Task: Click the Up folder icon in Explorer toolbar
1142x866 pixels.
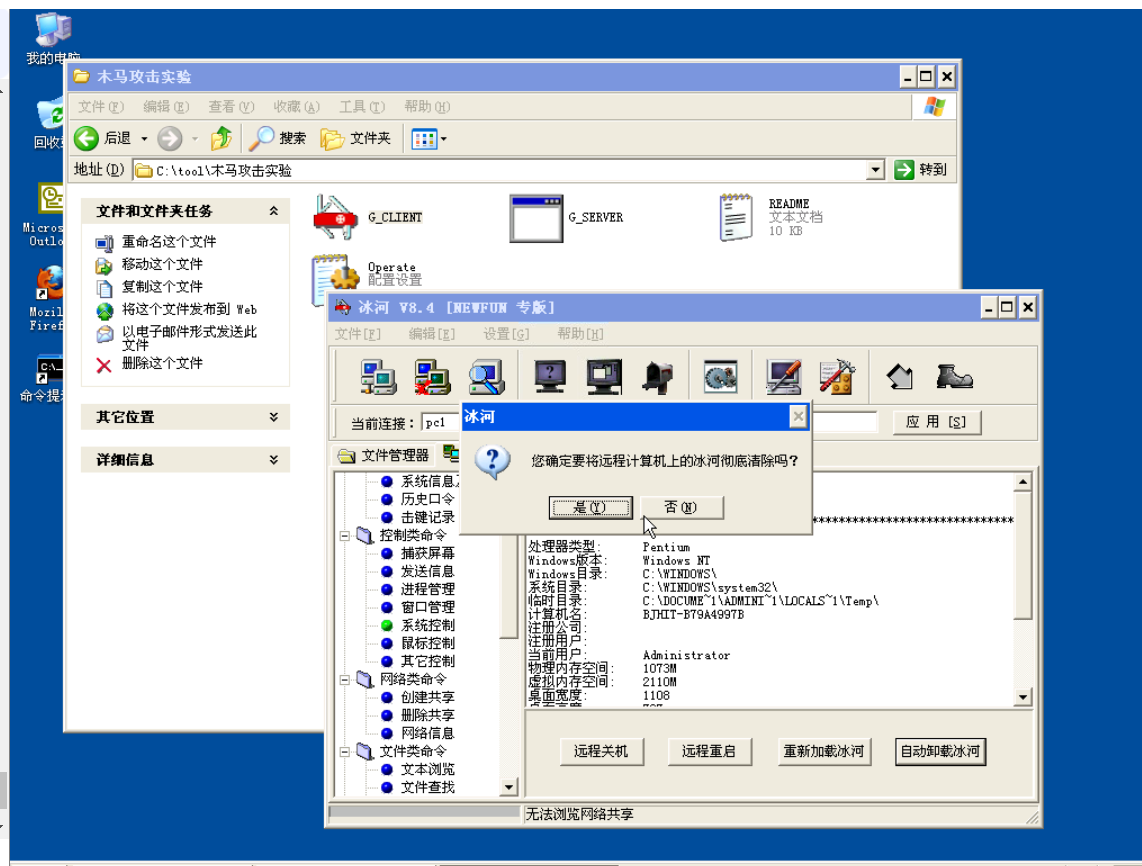Action: tap(221, 138)
